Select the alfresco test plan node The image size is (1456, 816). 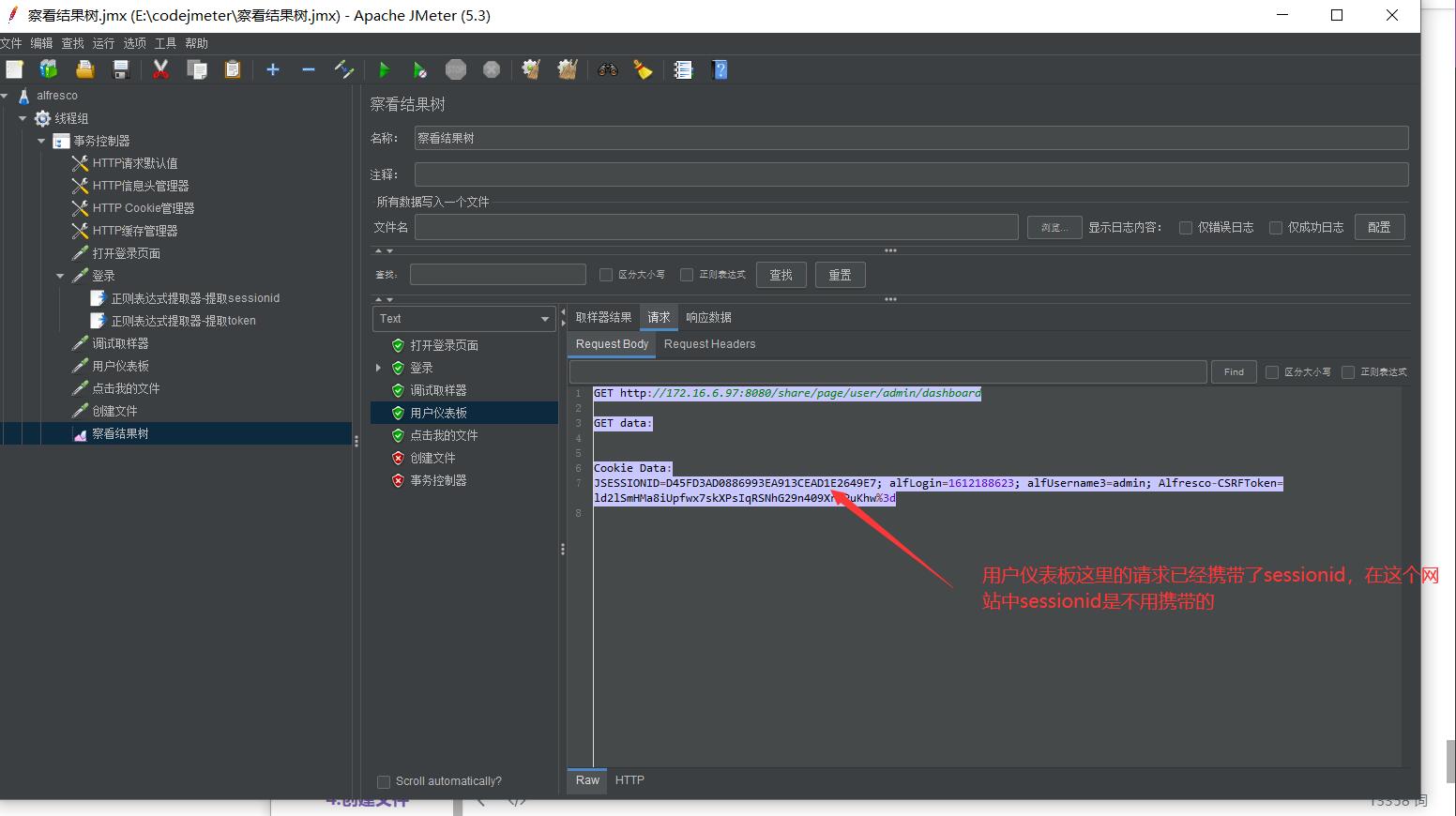click(x=56, y=96)
